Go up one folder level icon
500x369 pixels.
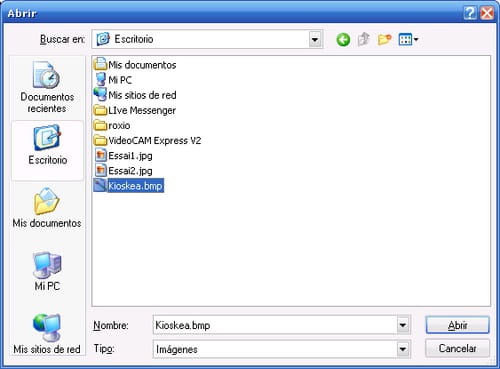[364, 39]
